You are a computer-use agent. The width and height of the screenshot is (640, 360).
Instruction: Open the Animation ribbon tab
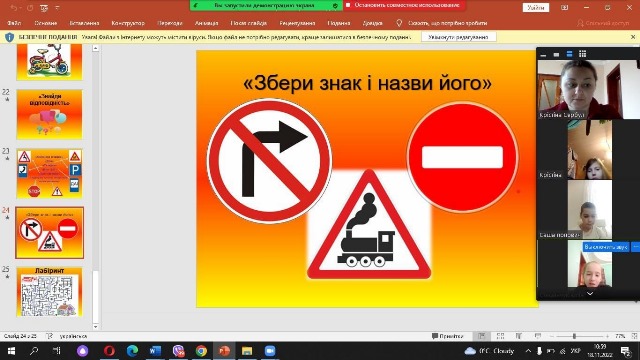206,23
